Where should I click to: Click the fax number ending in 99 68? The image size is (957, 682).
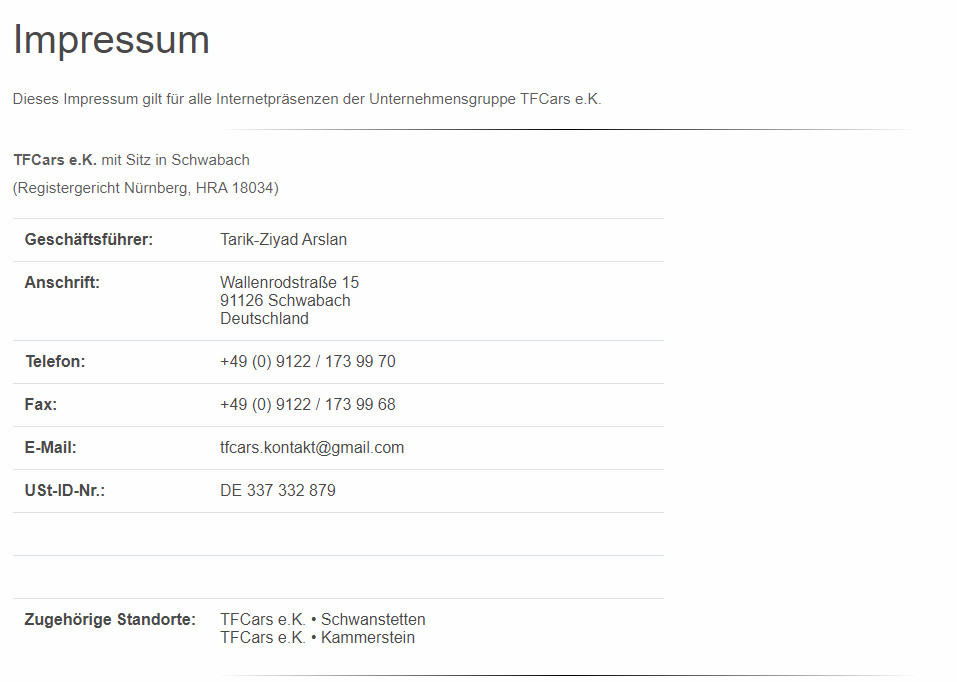tap(307, 405)
